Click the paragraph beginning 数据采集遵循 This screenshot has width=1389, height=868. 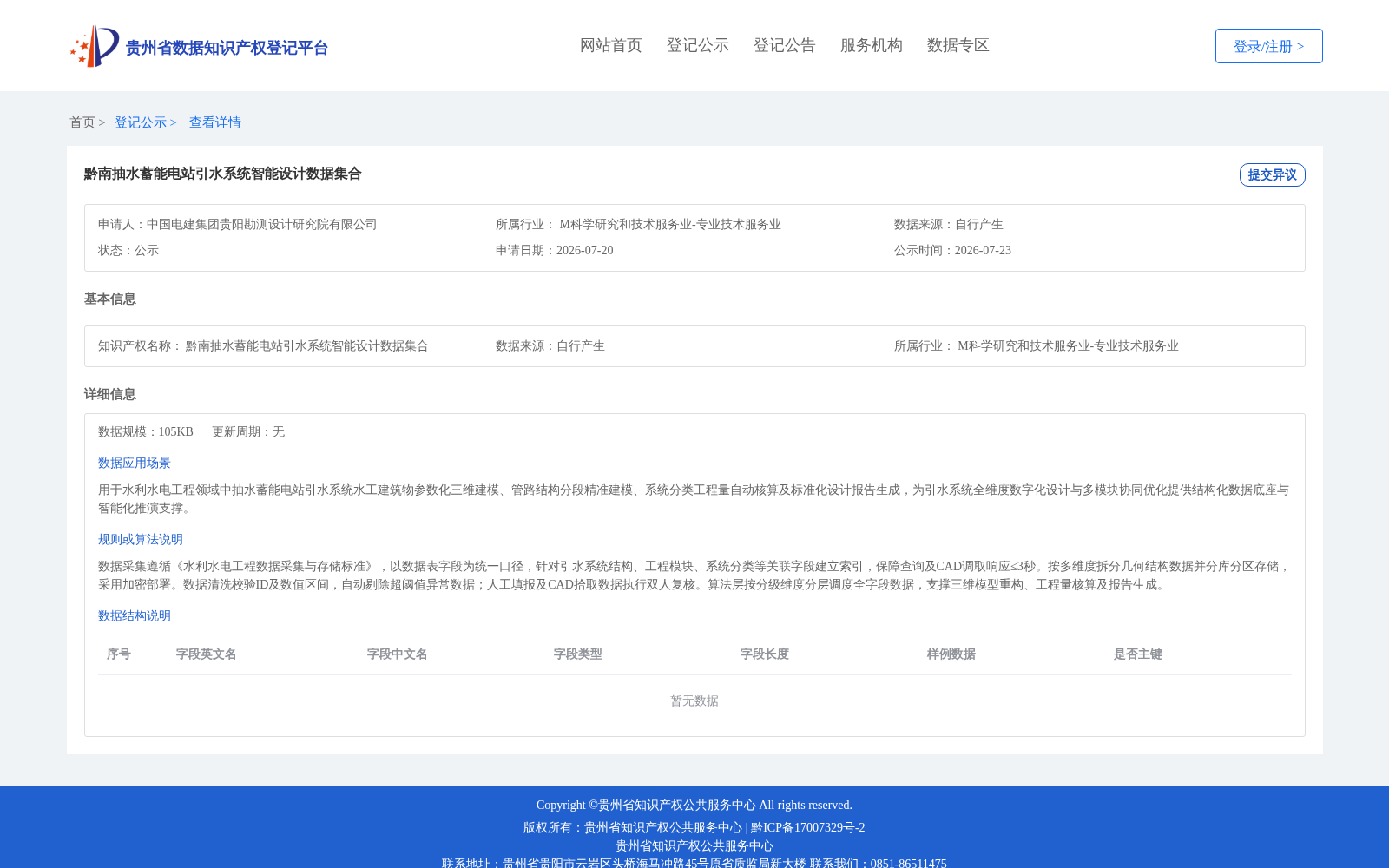coord(694,575)
